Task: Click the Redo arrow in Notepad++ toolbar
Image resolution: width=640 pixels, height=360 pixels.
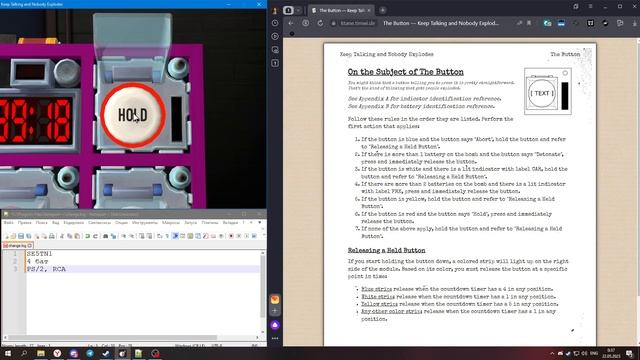Action: coord(95,236)
